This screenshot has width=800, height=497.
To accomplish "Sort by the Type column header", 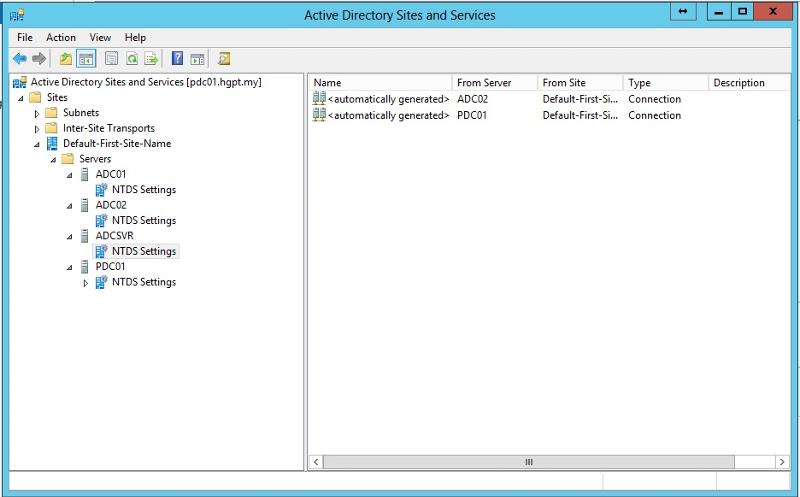I will pyautogui.click(x=666, y=82).
